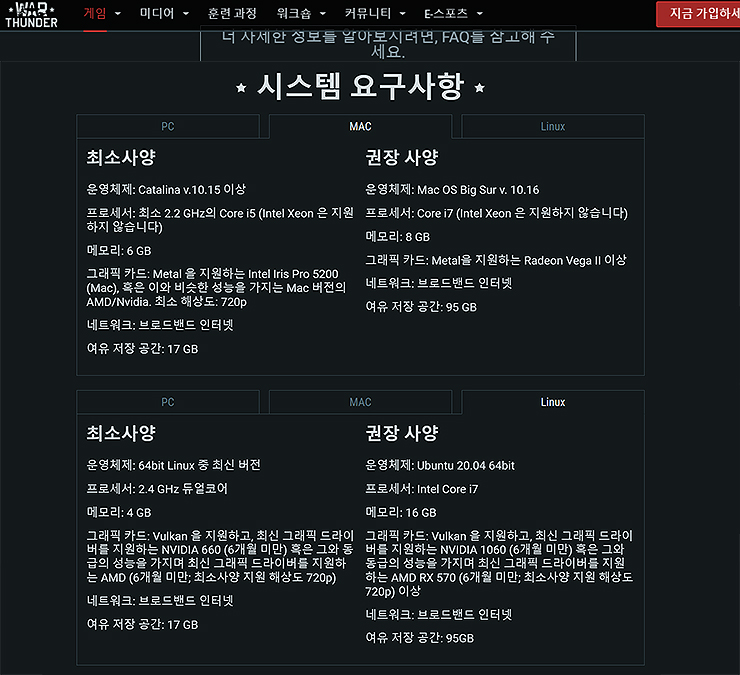
Task: Click Linux storage '95GB' line
Action: click(420, 638)
